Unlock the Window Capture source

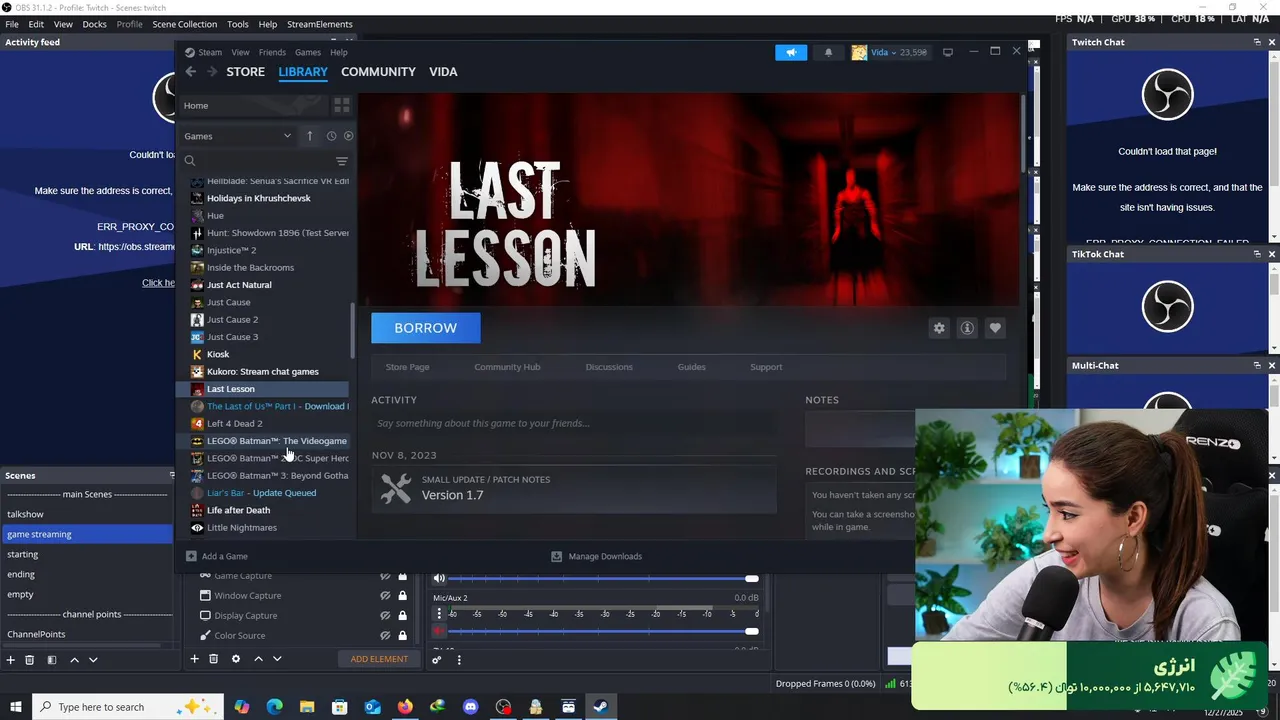[x=403, y=596]
